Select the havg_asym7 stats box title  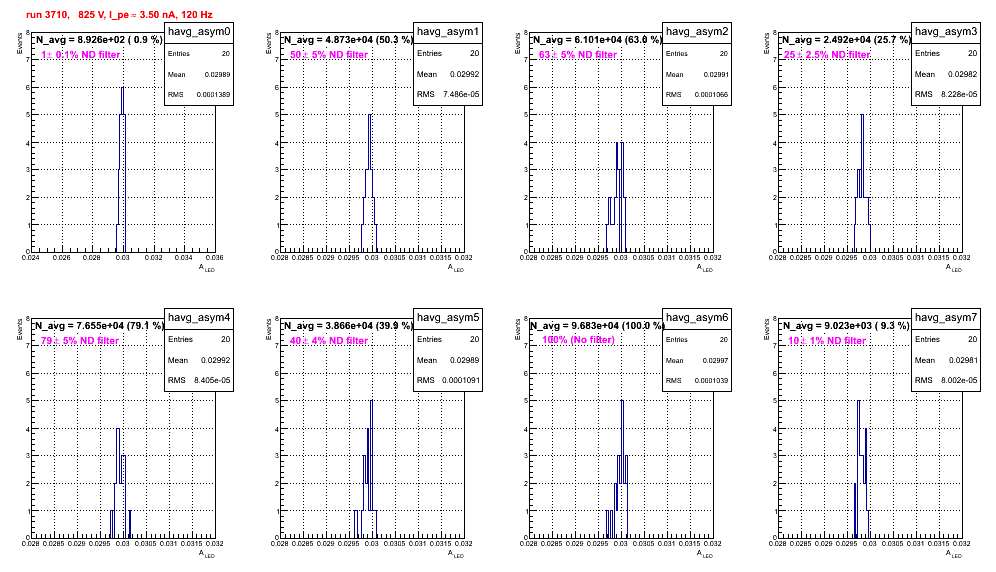pyautogui.click(x=946, y=318)
